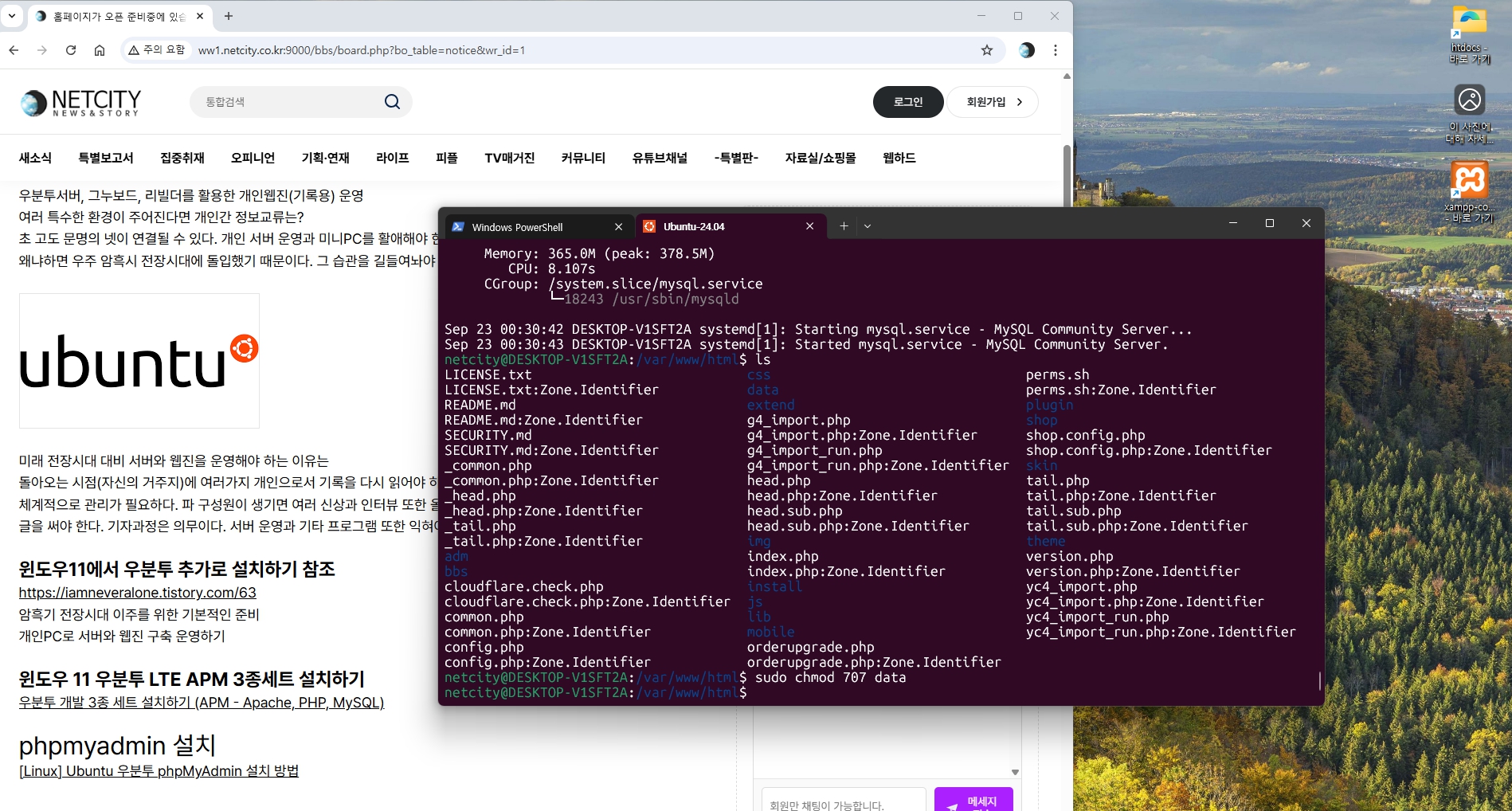The height and width of the screenshot is (811, 1512).
Task: Click the search magnifier icon on NETCITY
Action: (392, 102)
